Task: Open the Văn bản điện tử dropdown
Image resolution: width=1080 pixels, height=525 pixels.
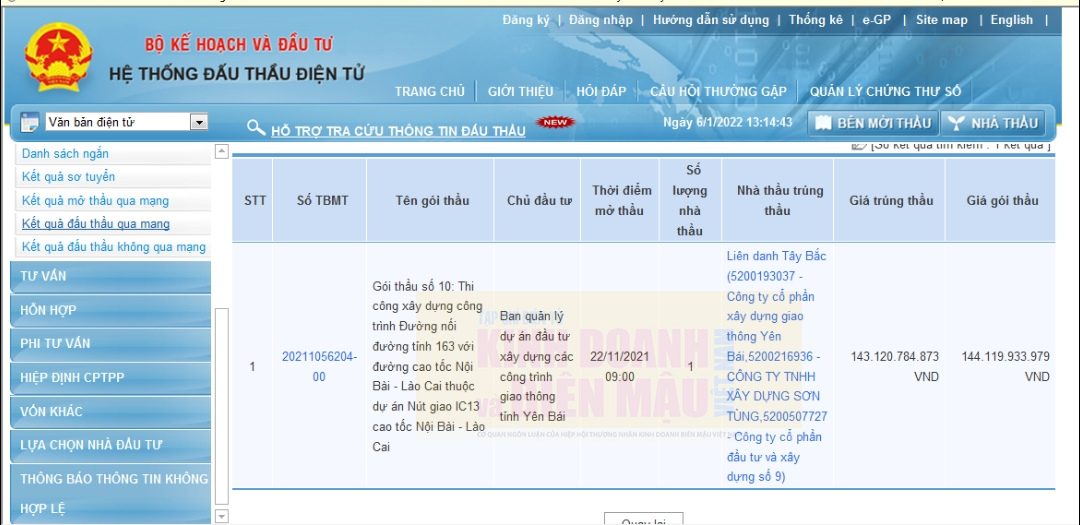Action: tap(199, 122)
